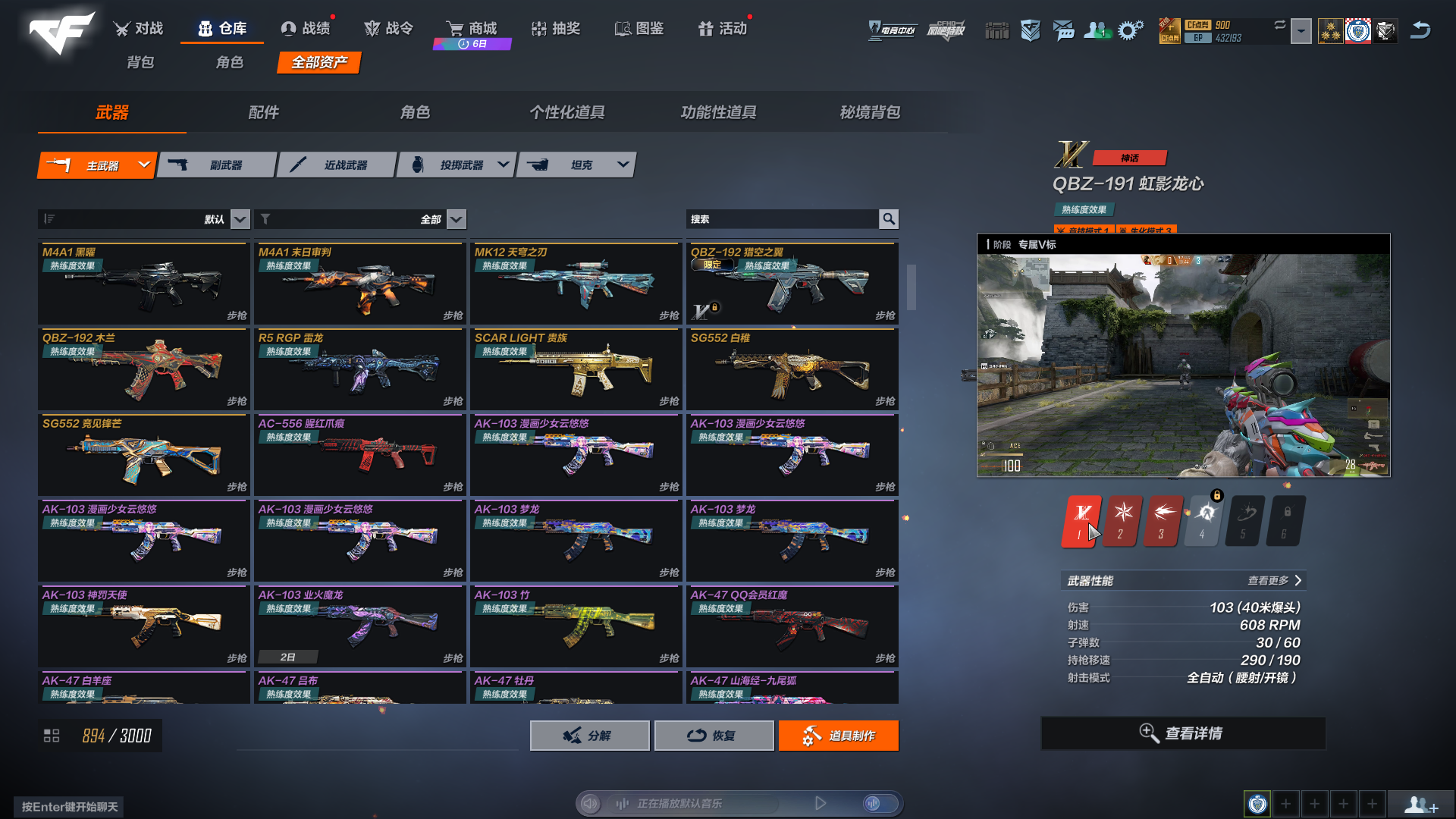Switch to the 功能性道具 category tab

click(x=719, y=112)
